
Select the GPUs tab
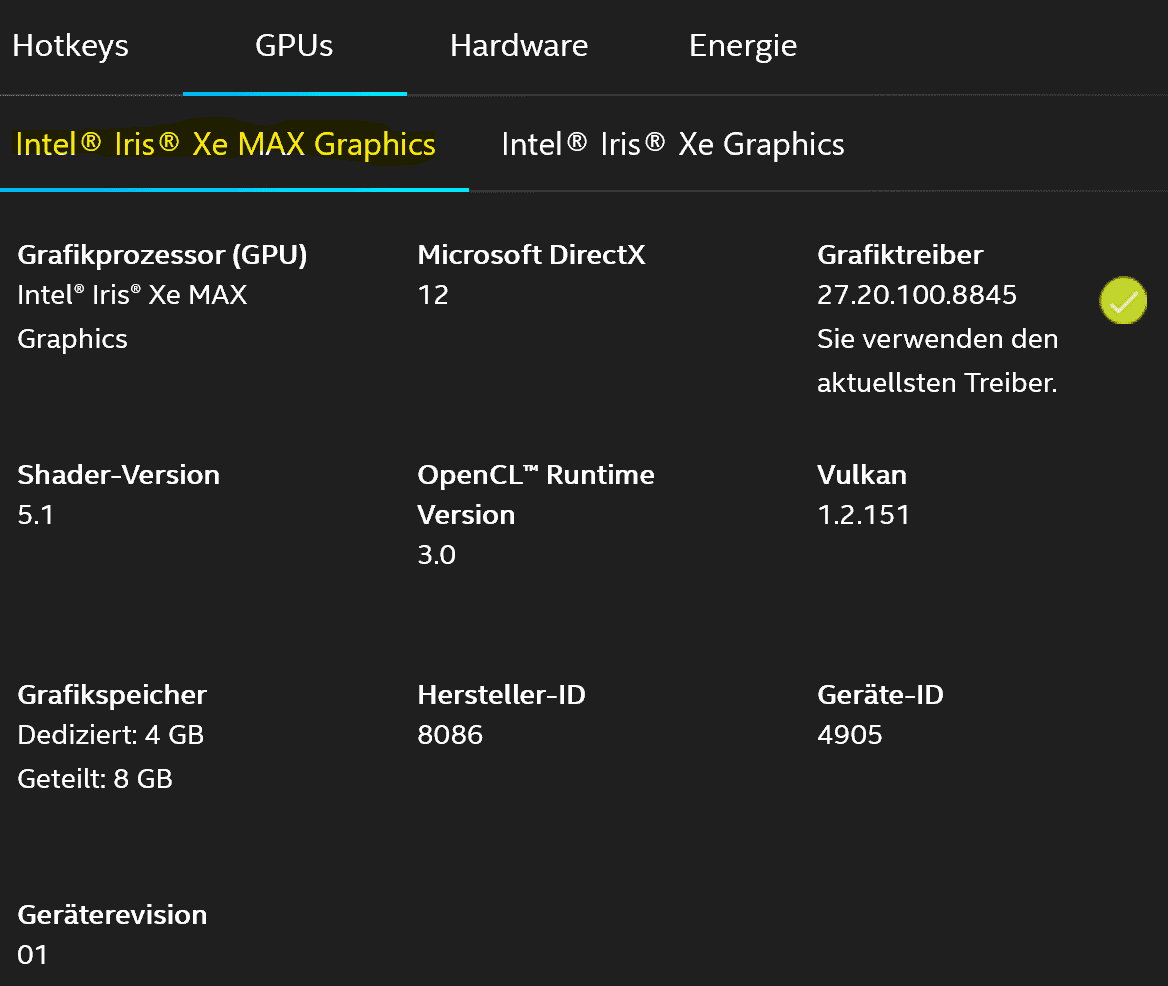point(294,46)
